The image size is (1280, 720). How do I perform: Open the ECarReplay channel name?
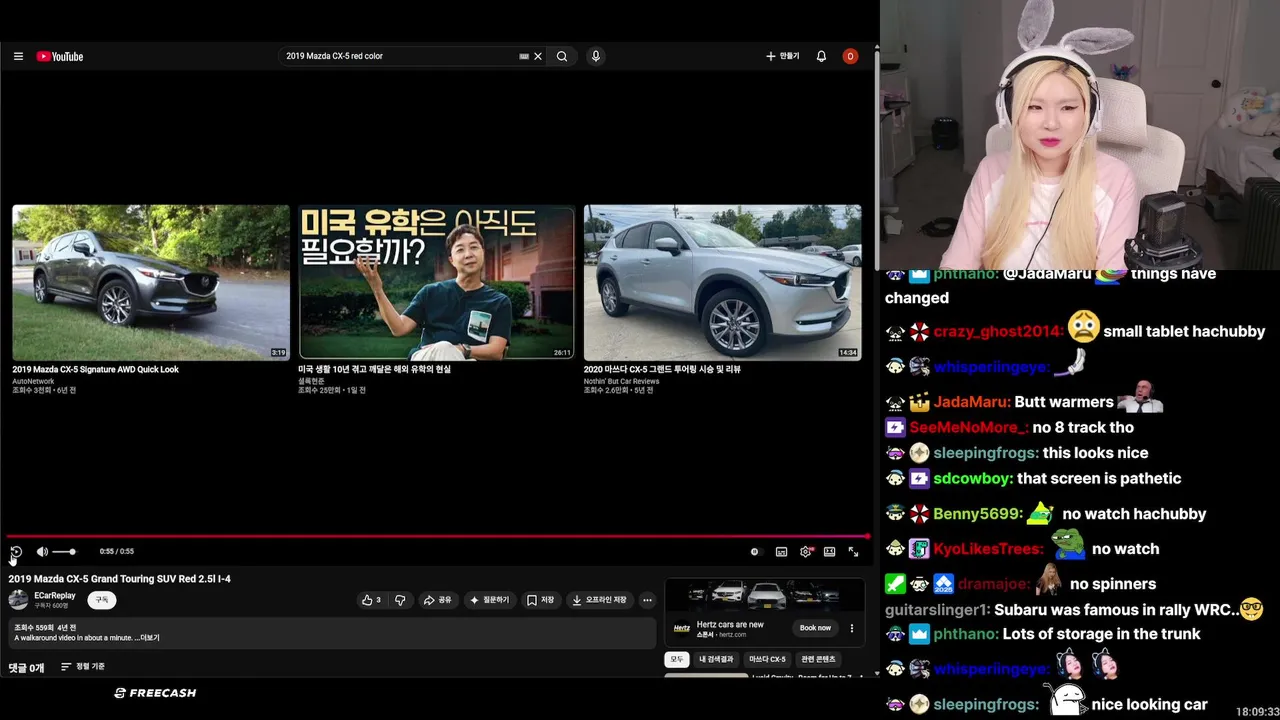pyautogui.click(x=55, y=596)
